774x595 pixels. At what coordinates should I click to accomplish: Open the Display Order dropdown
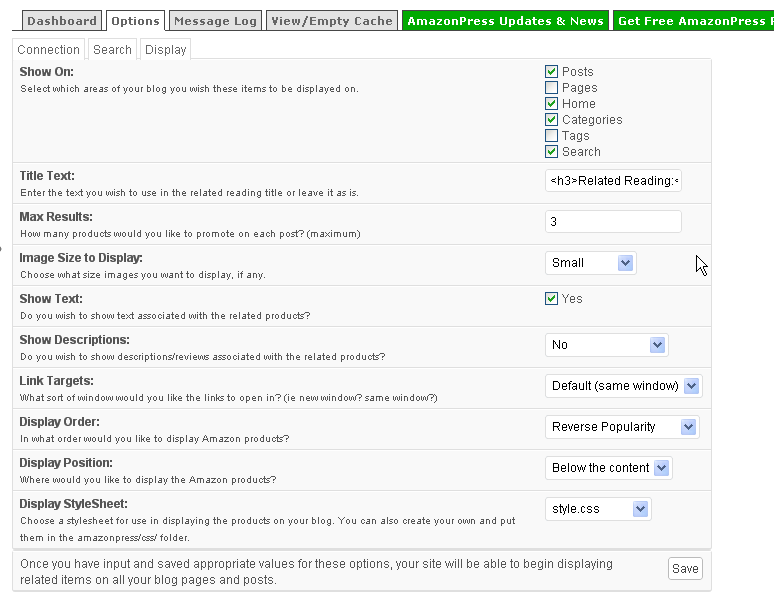(x=622, y=427)
